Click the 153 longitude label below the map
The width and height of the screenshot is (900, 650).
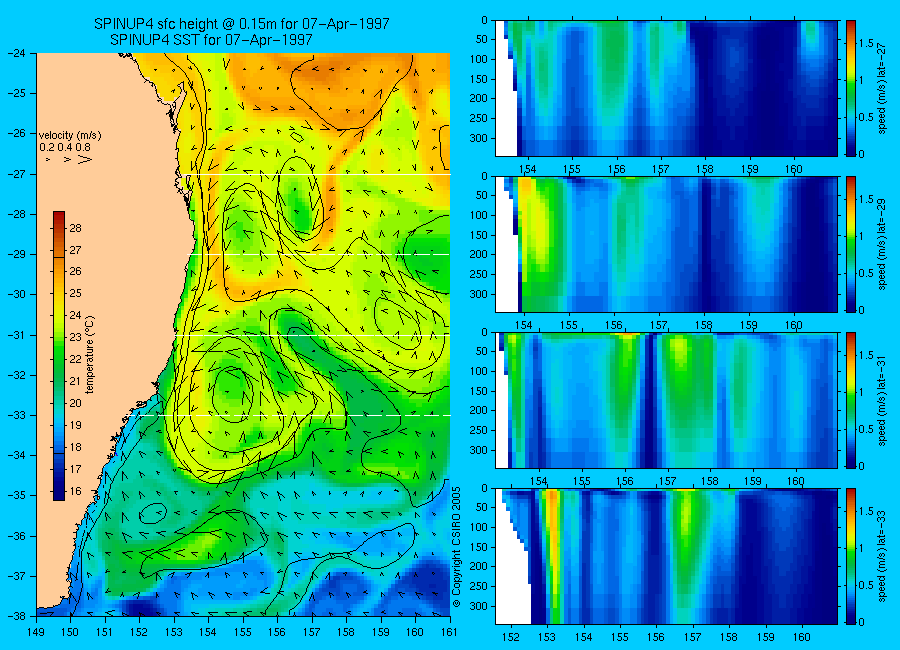(x=174, y=632)
